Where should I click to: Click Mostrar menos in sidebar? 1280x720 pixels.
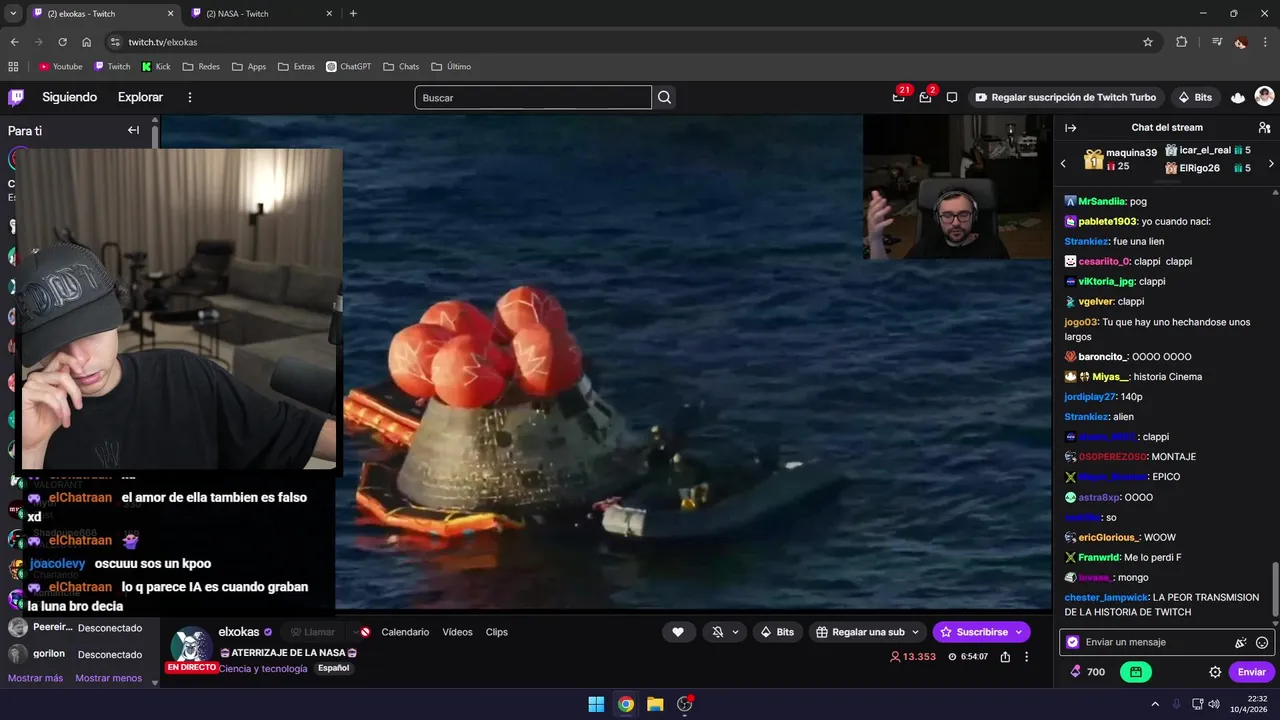tap(108, 678)
